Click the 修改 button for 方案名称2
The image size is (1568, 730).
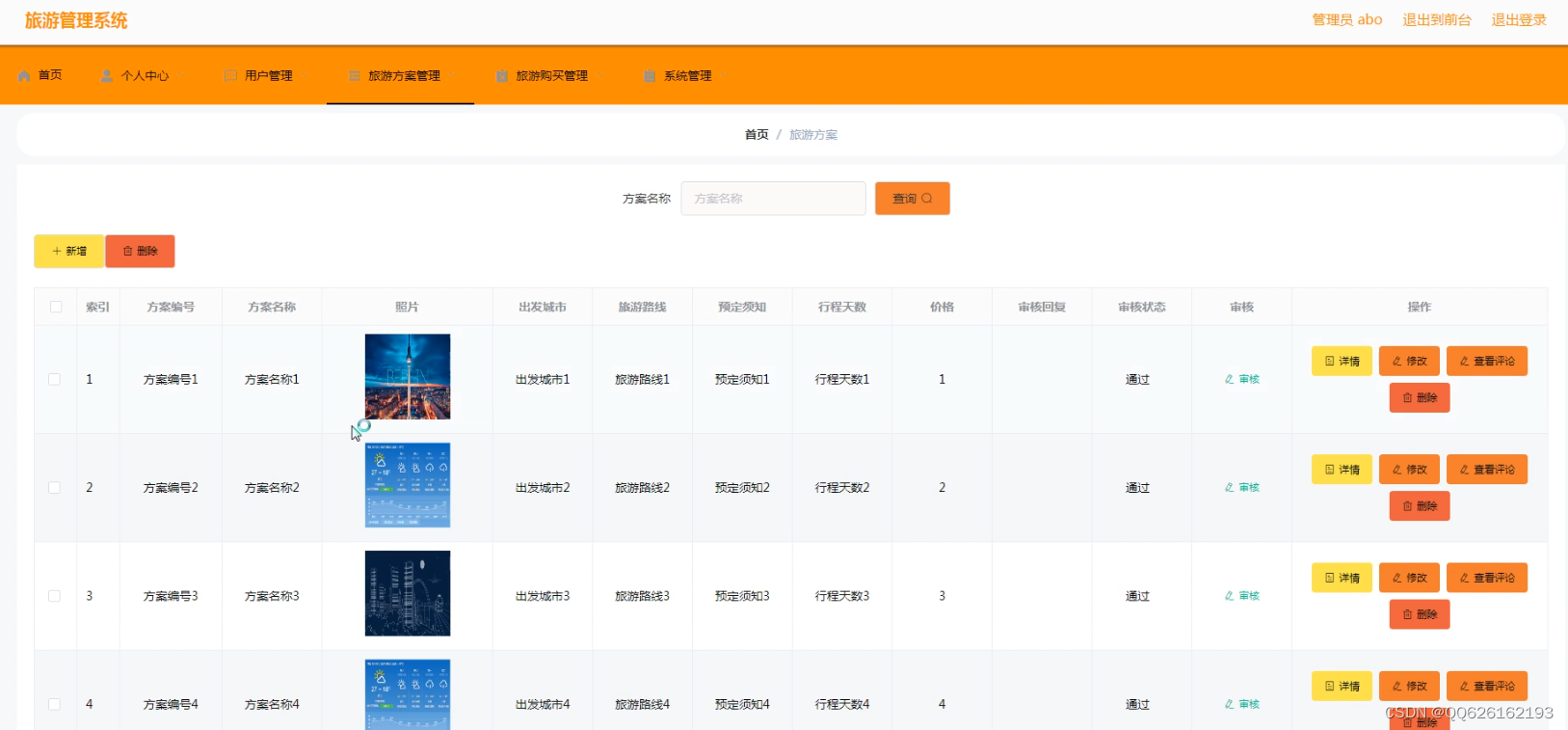1409,469
